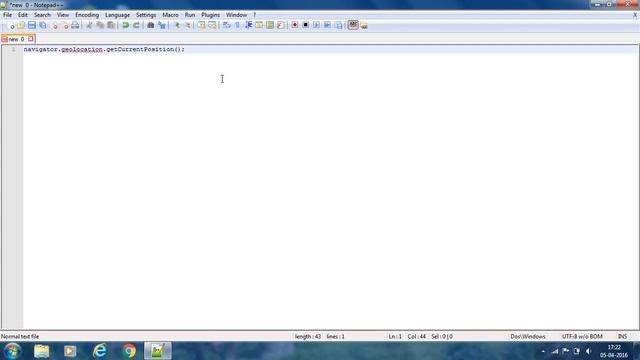Open the Search menu
Viewport: 640px width, 360px height.
point(42,15)
